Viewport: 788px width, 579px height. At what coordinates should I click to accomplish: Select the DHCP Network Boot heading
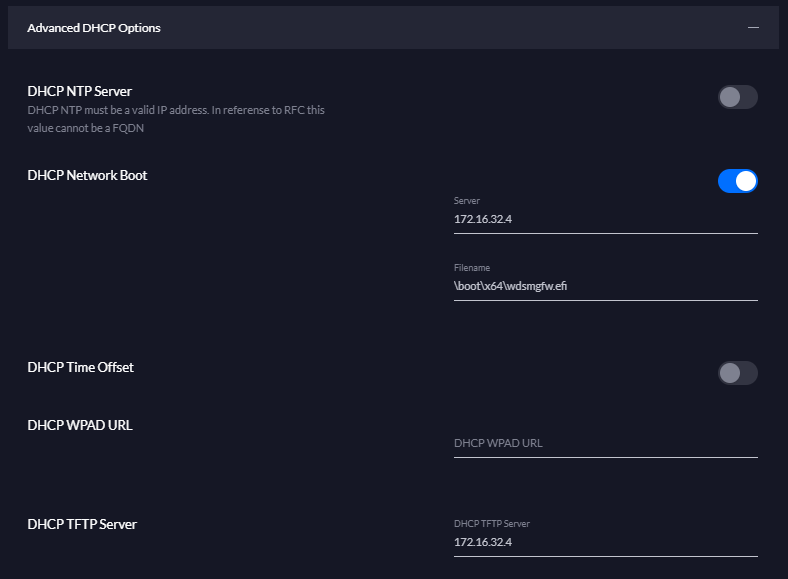pyautogui.click(x=87, y=175)
